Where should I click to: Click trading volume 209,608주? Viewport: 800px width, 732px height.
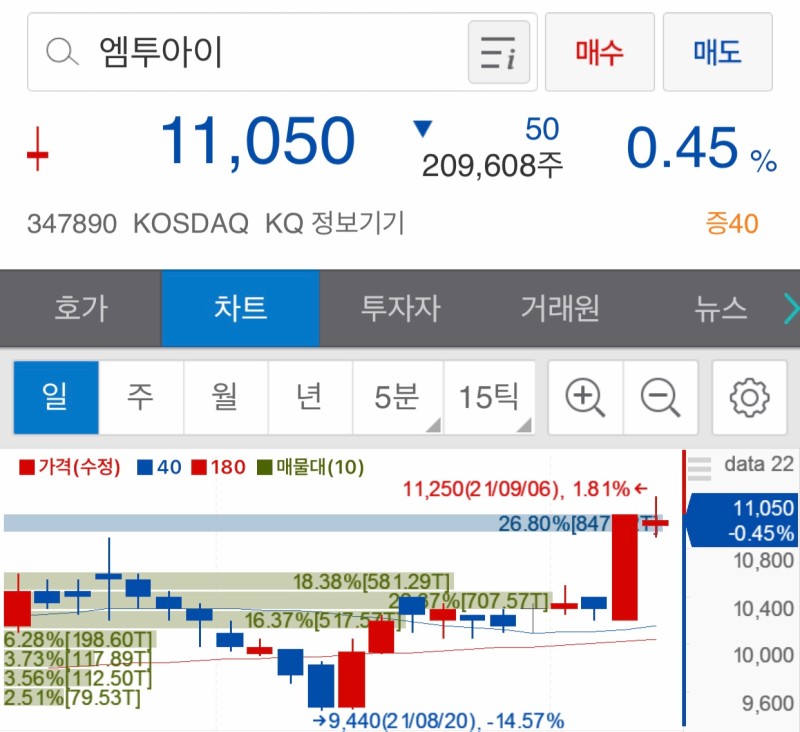click(492, 166)
